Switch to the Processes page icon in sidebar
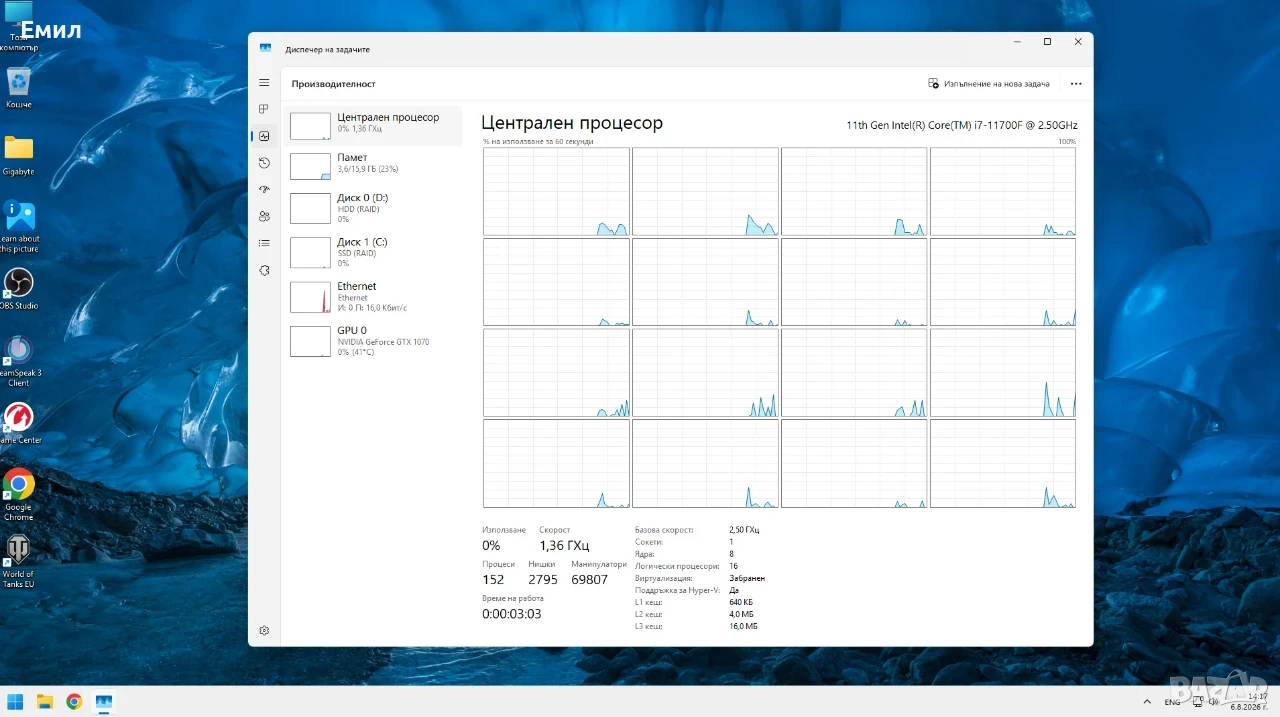 coord(264,109)
